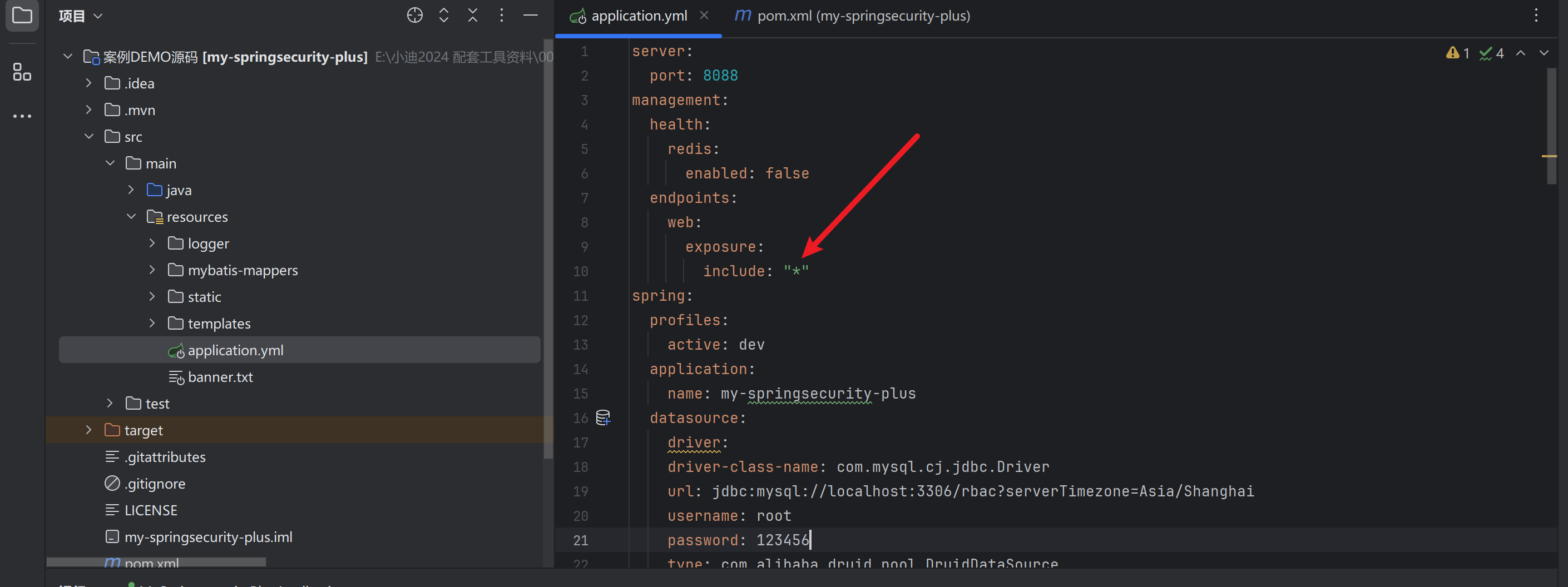Click the More tool windows ellipsis
The height and width of the screenshot is (587, 1568).
[22, 116]
